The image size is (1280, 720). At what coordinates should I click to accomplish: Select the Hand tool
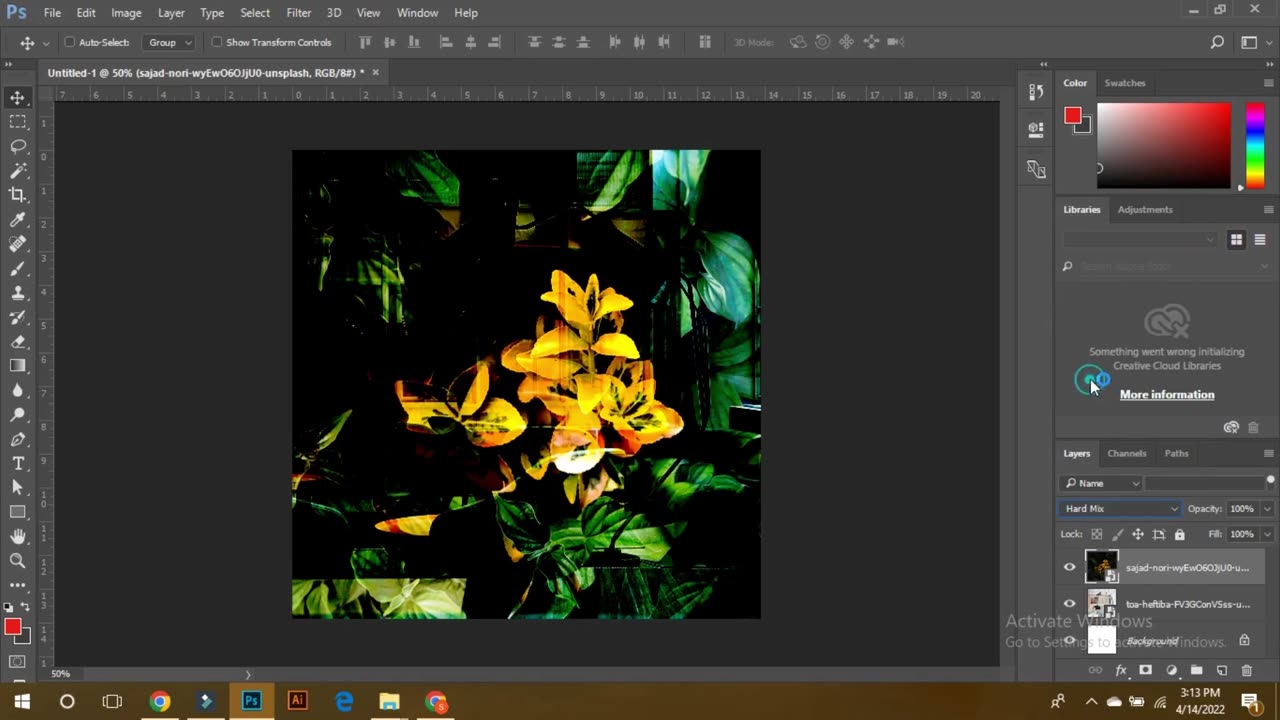pyautogui.click(x=18, y=537)
